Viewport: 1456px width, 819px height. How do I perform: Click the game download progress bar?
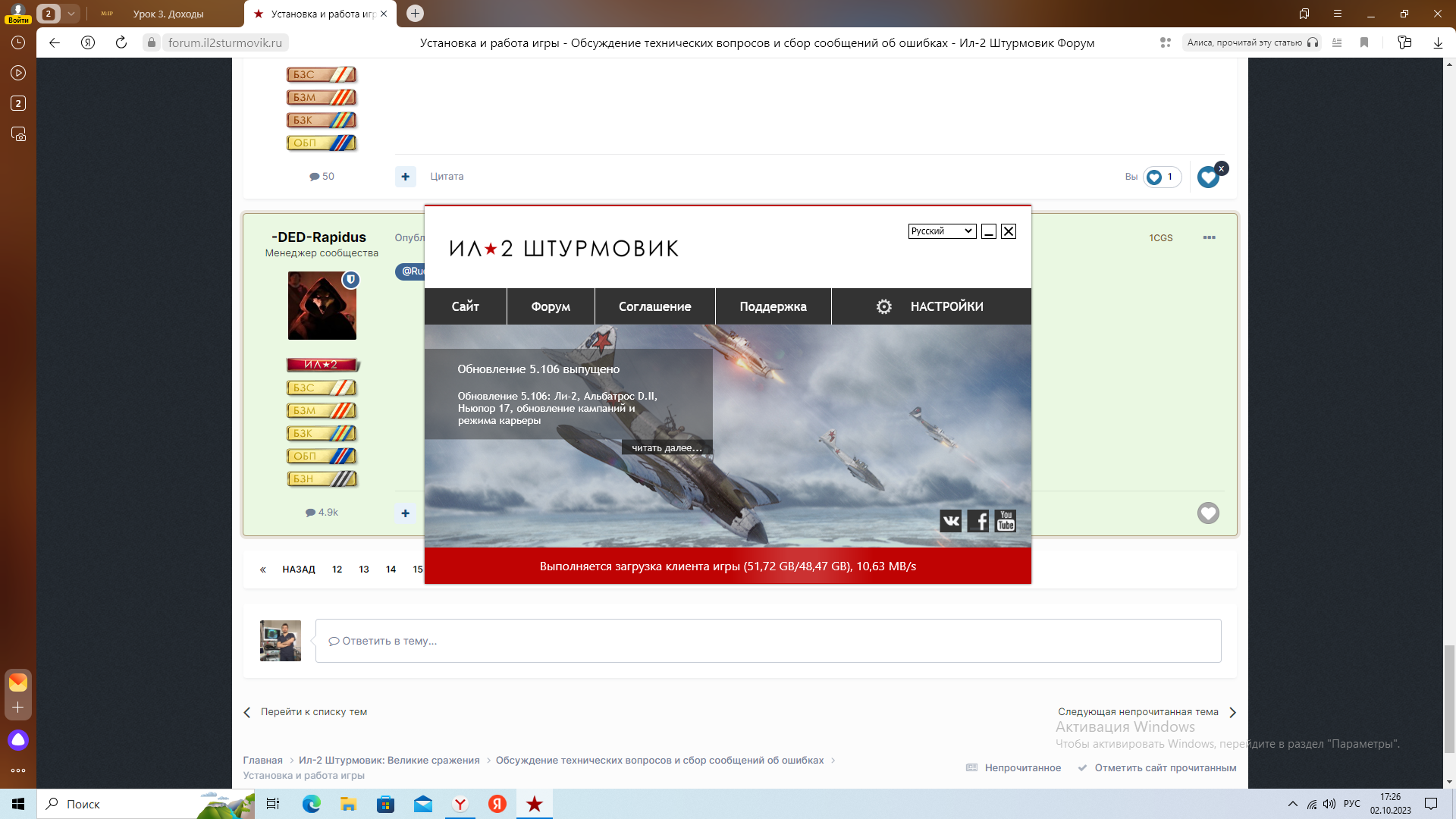click(x=727, y=566)
